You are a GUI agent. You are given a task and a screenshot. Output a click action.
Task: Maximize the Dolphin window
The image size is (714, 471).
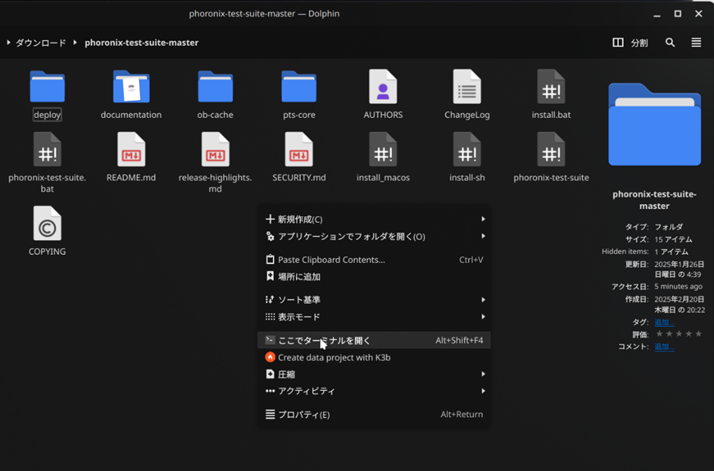click(x=678, y=14)
